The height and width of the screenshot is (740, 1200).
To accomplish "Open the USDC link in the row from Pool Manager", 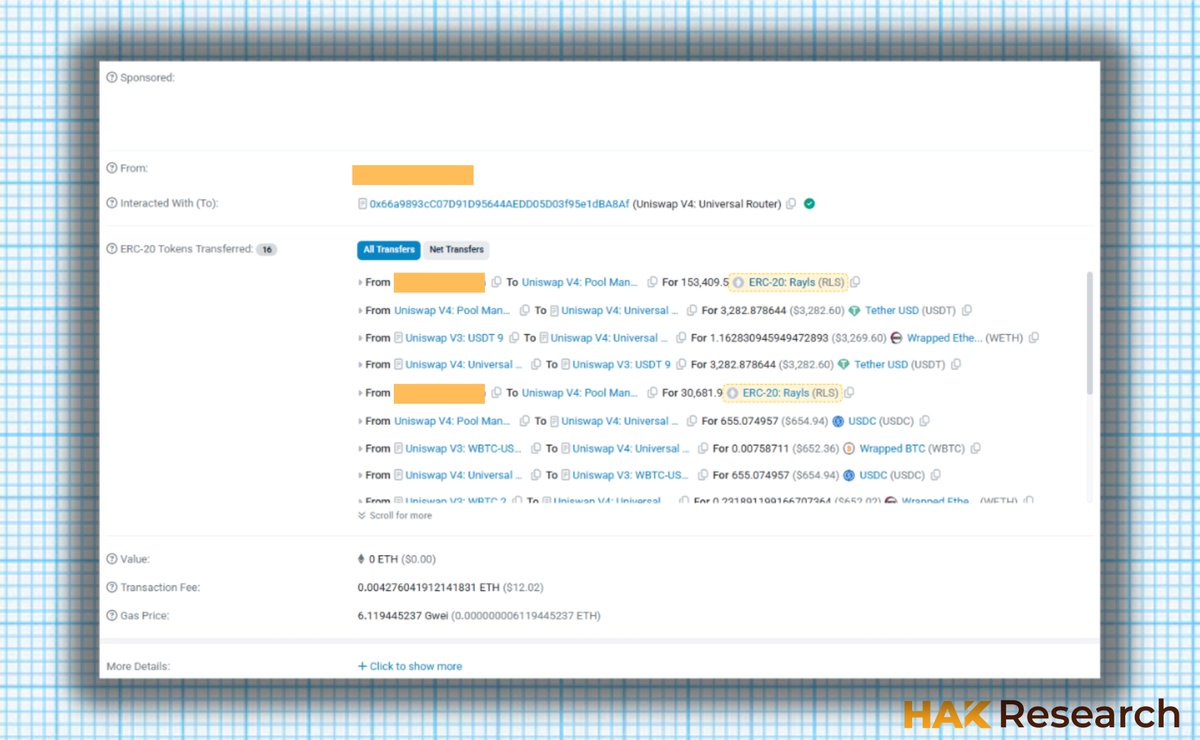I will tap(862, 421).
